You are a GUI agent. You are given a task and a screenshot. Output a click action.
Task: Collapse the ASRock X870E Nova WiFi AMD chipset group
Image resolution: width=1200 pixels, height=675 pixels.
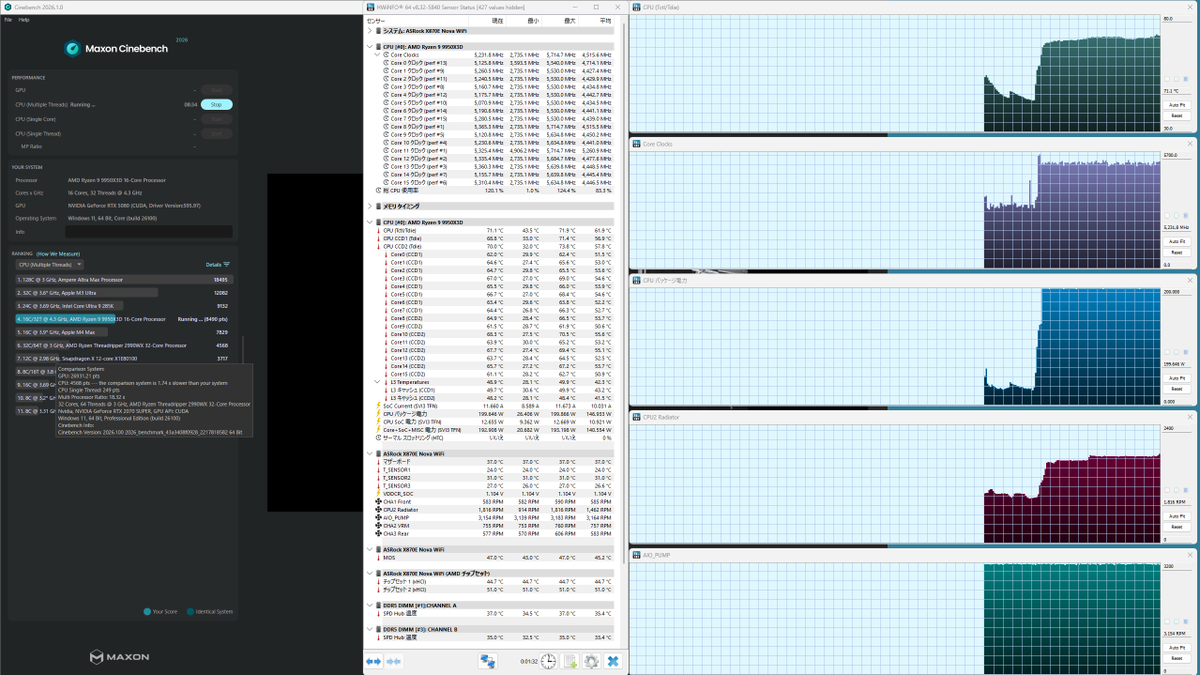(x=370, y=574)
